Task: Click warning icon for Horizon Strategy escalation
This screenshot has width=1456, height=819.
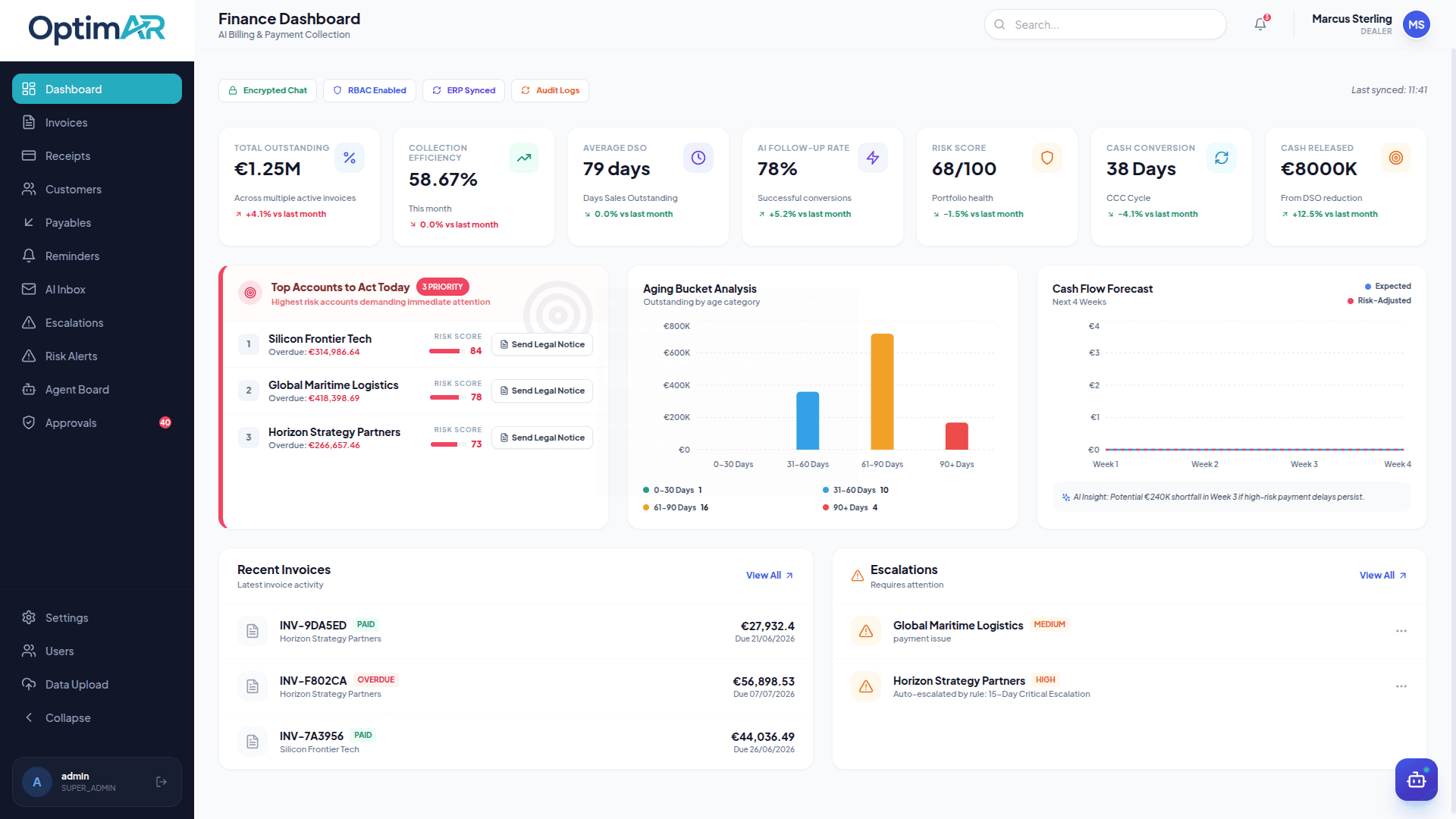Action: (x=866, y=686)
